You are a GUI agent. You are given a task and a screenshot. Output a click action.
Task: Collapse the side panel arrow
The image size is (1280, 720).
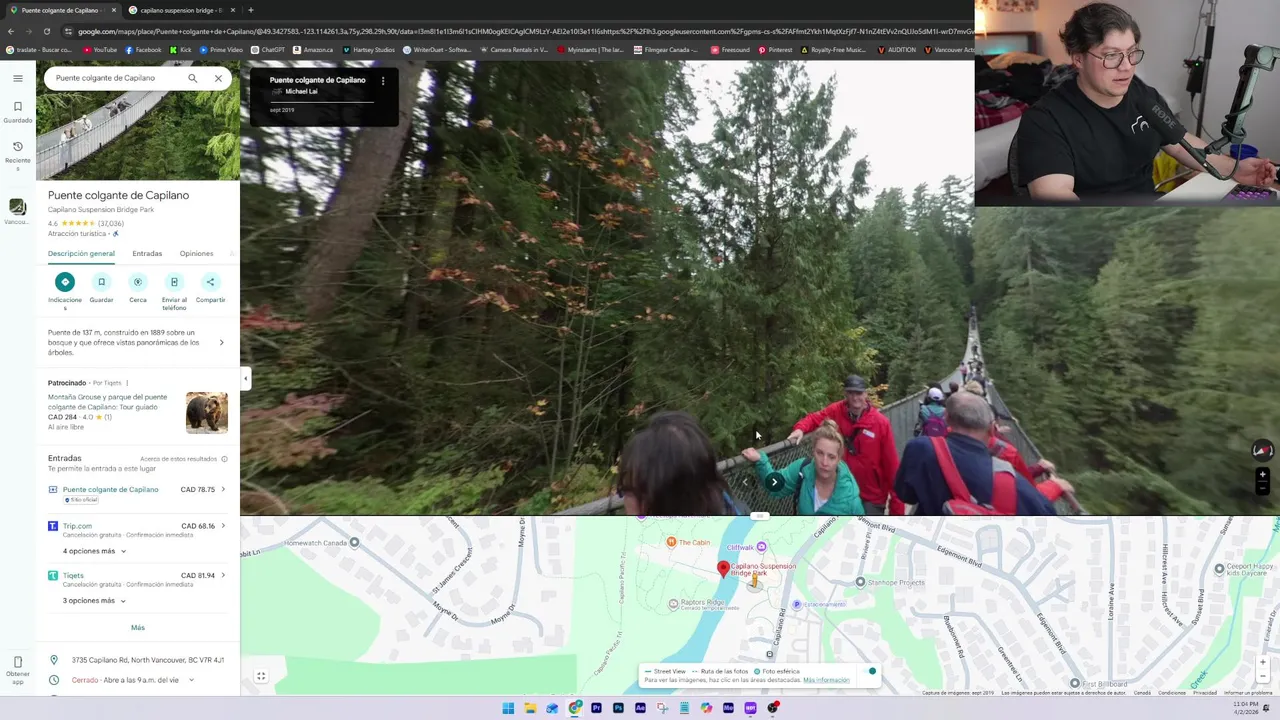tap(245, 378)
